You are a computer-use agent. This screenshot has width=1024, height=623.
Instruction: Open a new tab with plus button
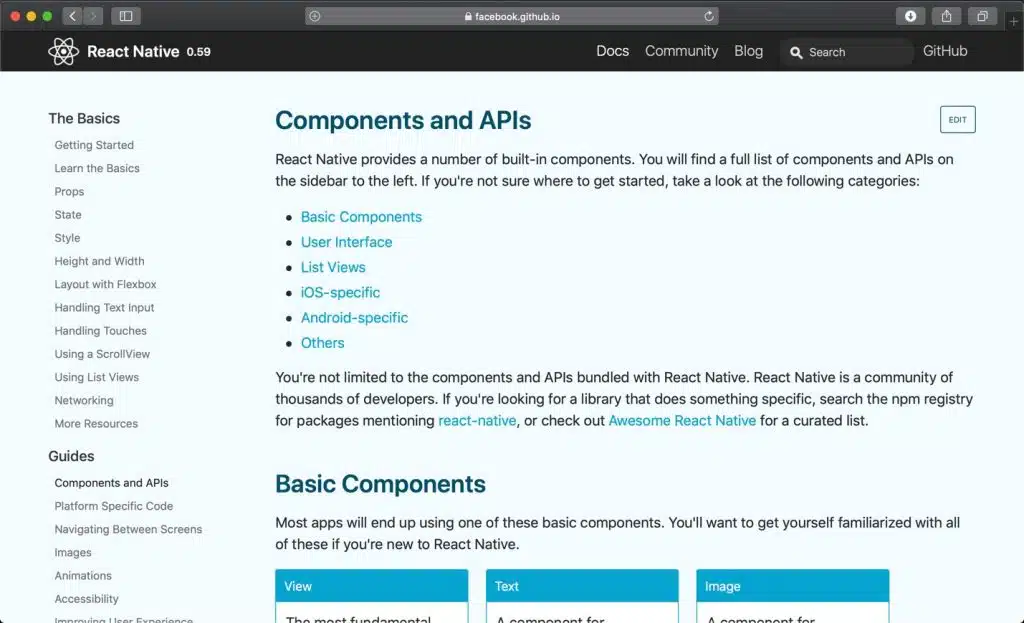1013,21
